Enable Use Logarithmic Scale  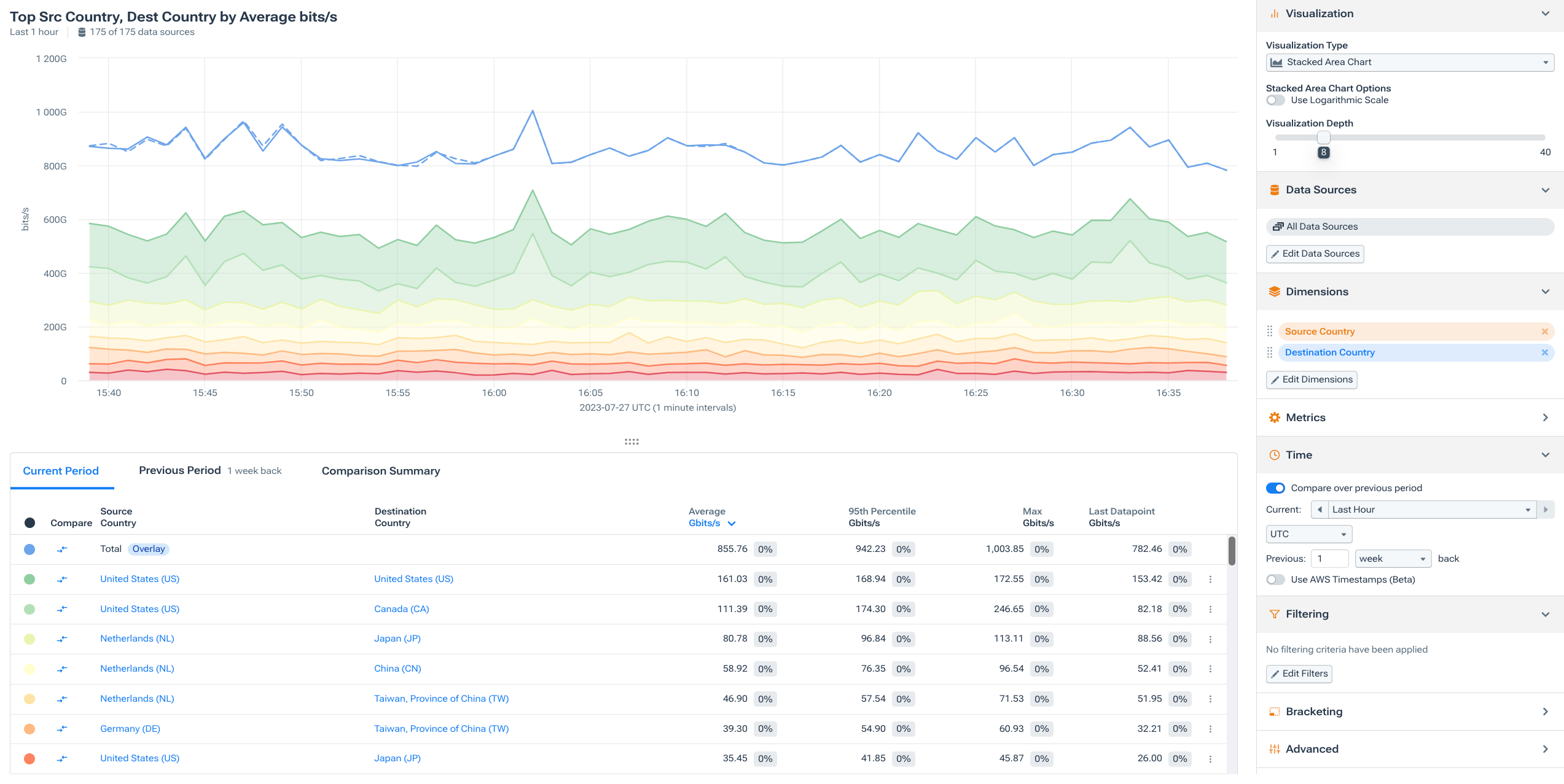[1275, 100]
